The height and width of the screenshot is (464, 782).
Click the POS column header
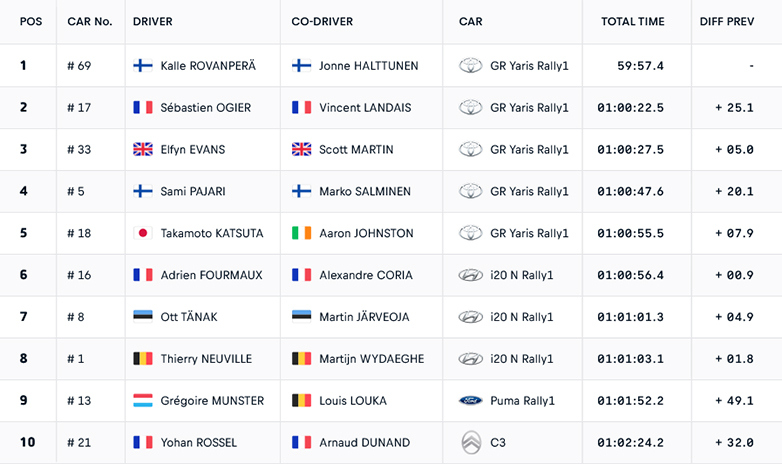tap(31, 21)
